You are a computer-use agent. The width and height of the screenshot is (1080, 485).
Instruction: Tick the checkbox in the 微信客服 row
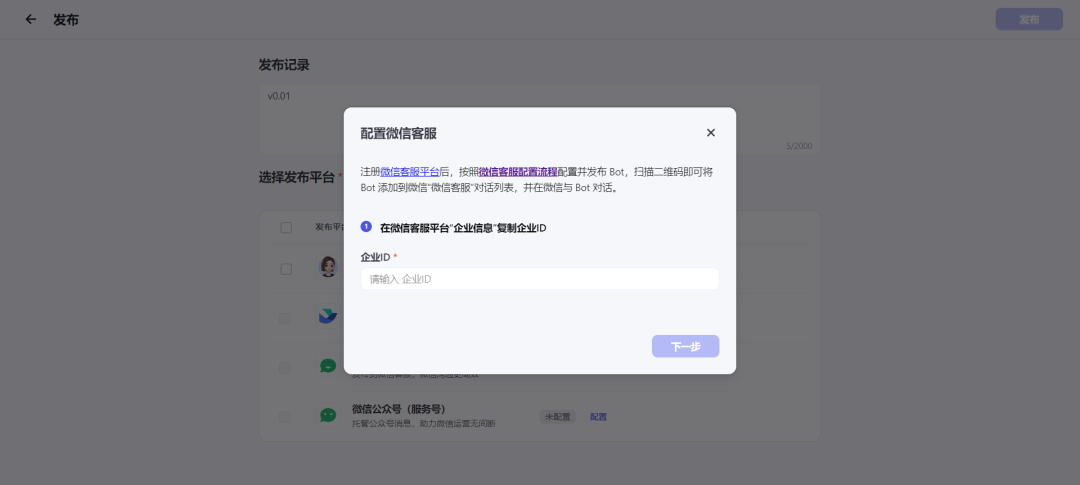284,368
